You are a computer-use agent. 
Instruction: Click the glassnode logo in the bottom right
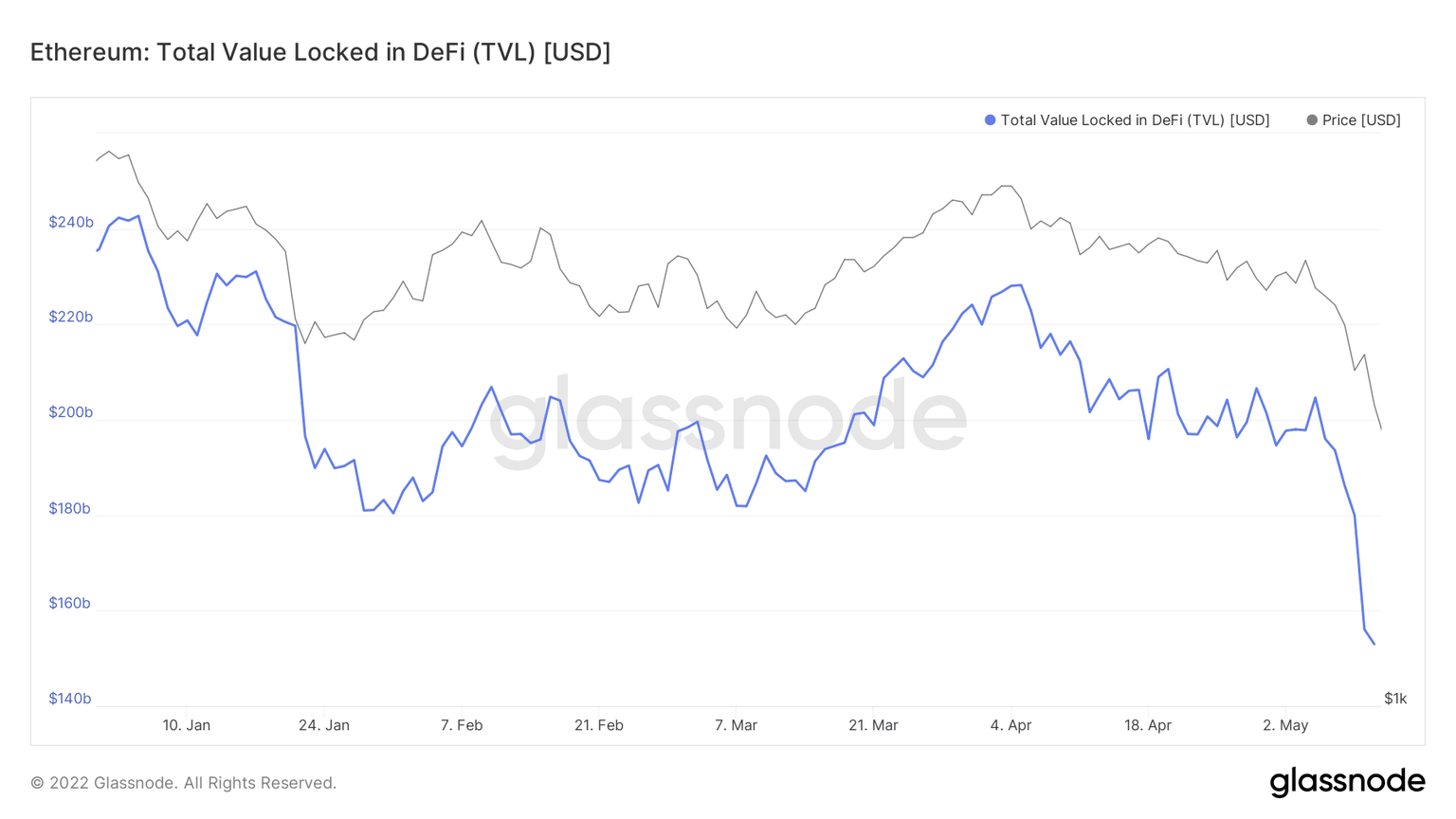coord(1347,781)
